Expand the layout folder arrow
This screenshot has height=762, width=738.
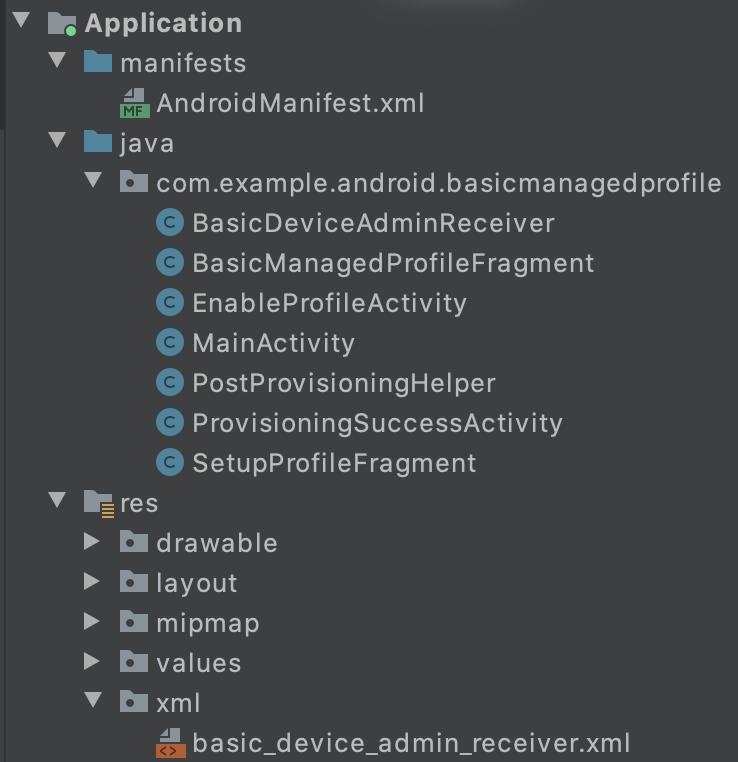pos(91,582)
